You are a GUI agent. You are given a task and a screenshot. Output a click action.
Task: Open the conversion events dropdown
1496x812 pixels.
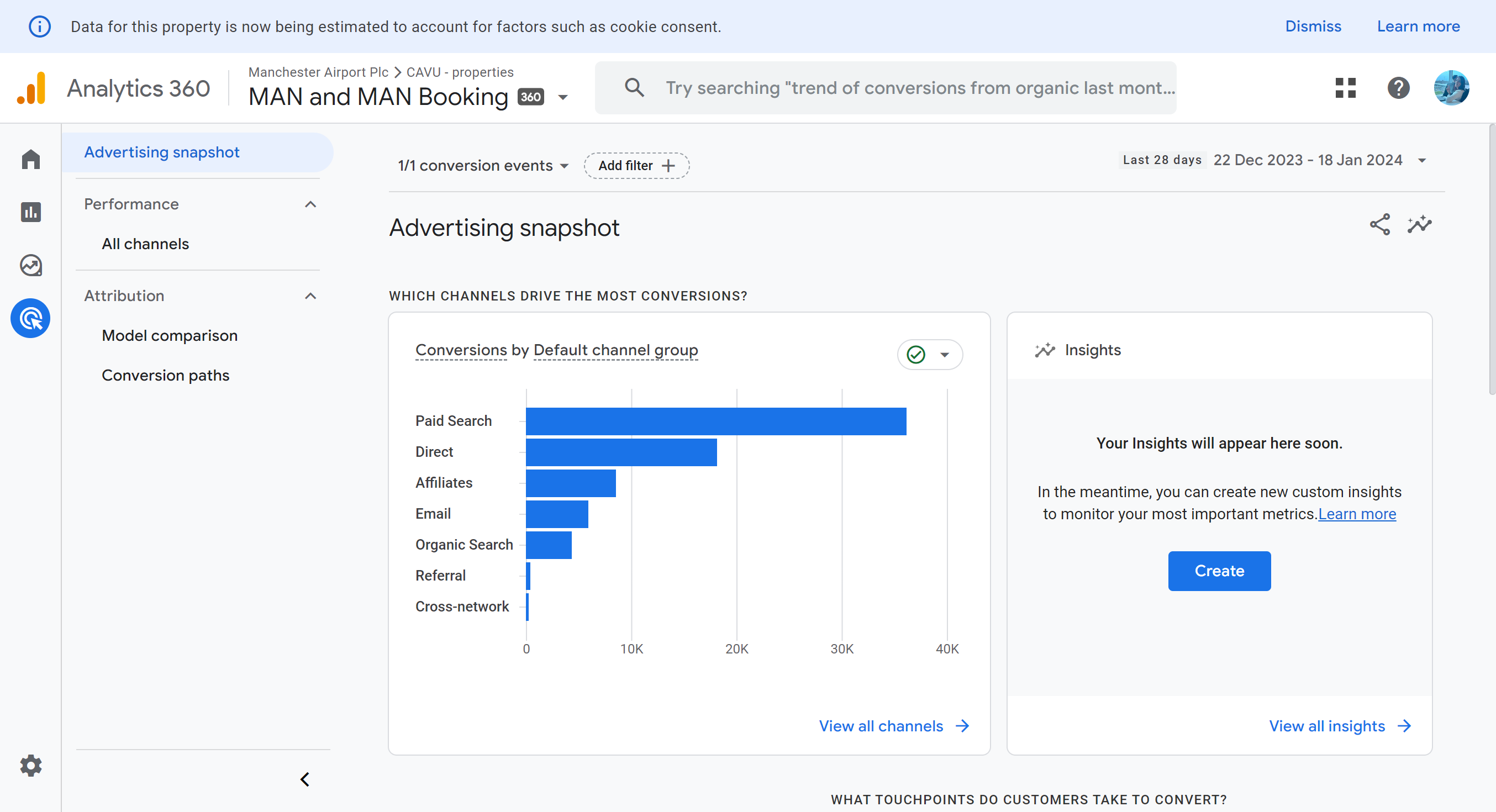(x=483, y=166)
